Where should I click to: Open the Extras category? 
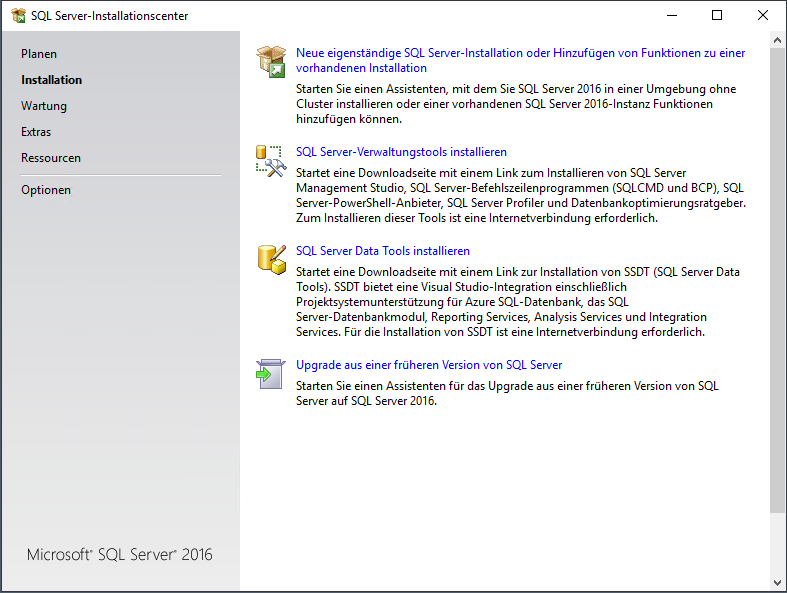point(36,132)
